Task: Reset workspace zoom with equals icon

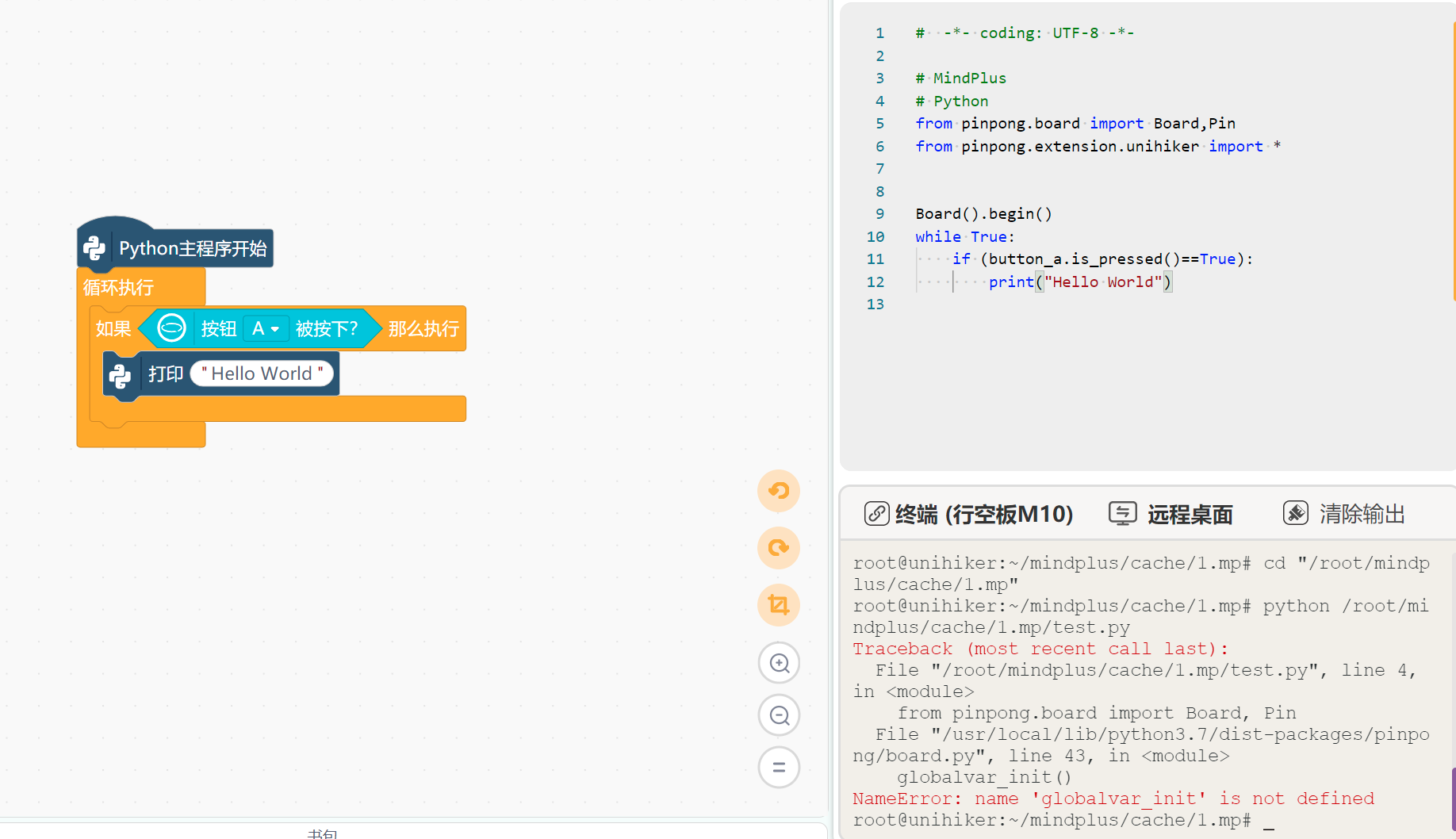Action: [x=779, y=767]
